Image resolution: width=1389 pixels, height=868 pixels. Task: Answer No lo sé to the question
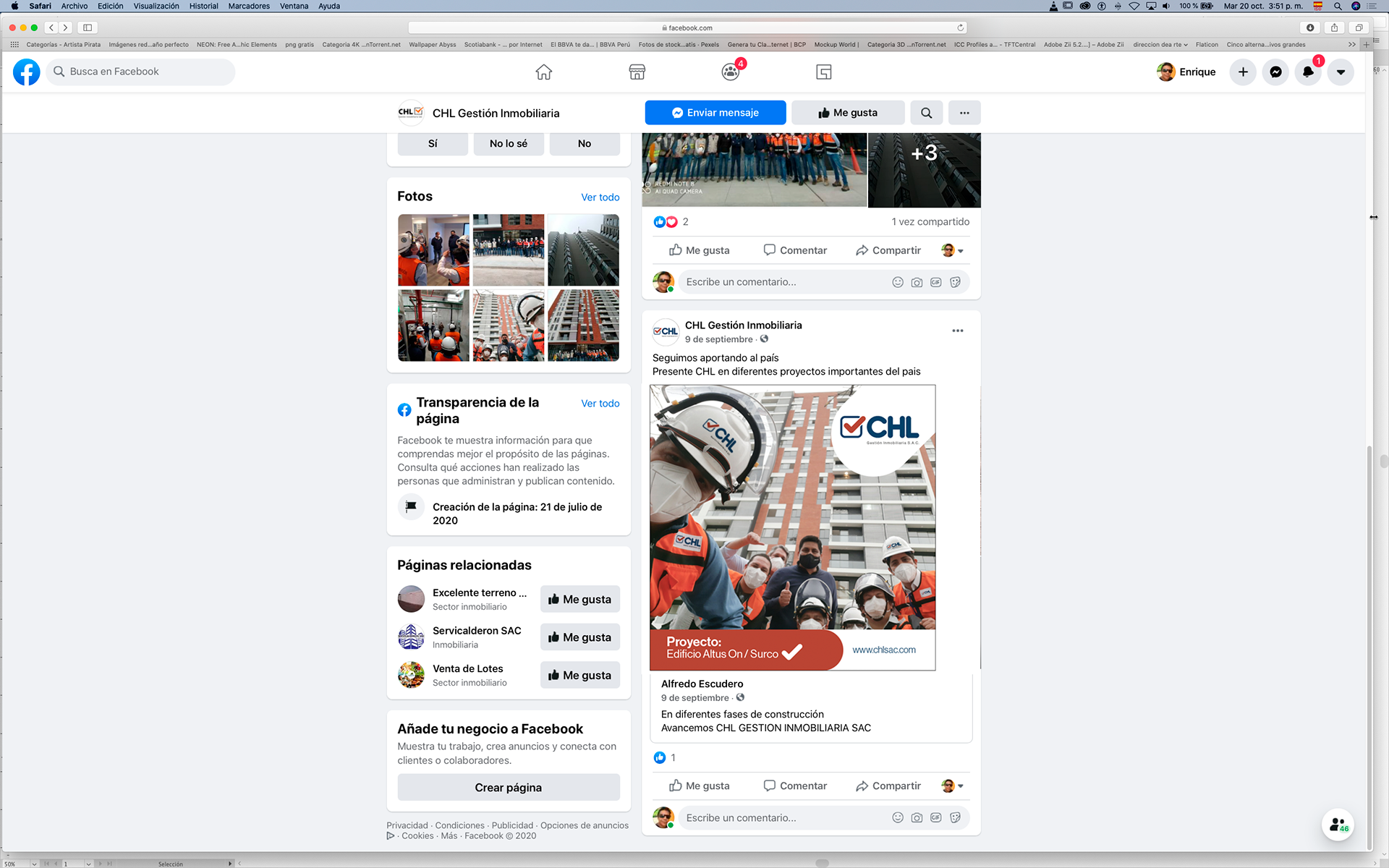[509, 143]
